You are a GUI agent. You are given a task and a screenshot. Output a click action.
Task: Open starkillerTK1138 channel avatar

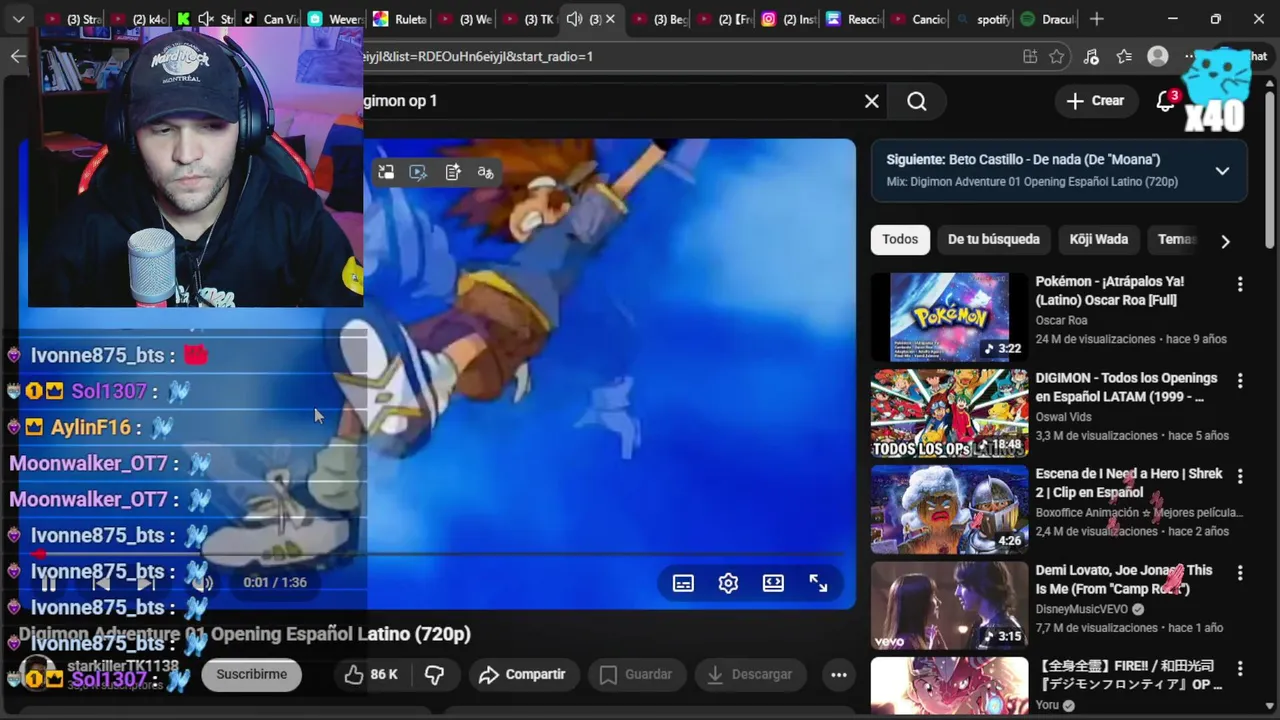[x=39, y=674]
